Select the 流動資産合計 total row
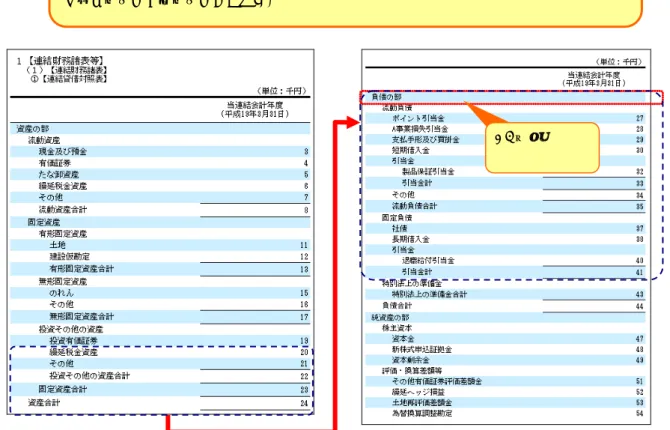670x430 pixels. 160,209
